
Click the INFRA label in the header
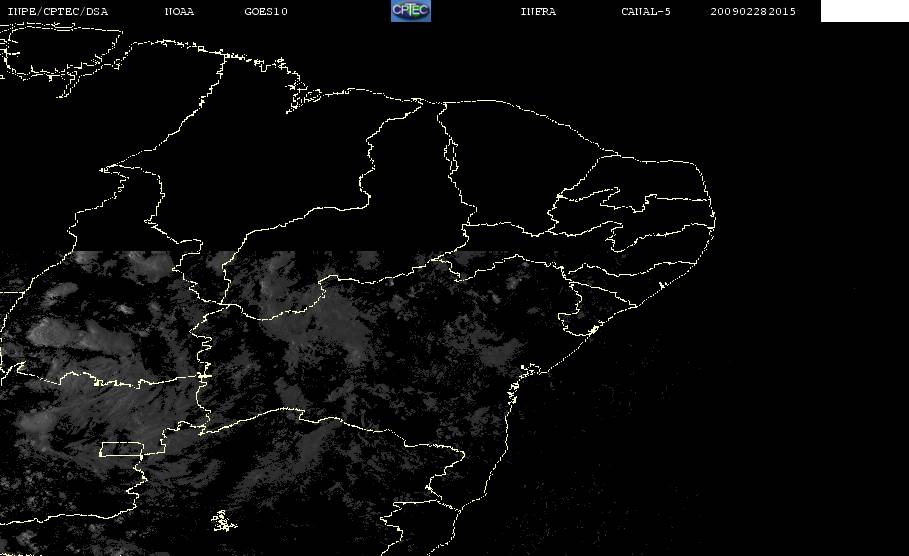(538, 12)
